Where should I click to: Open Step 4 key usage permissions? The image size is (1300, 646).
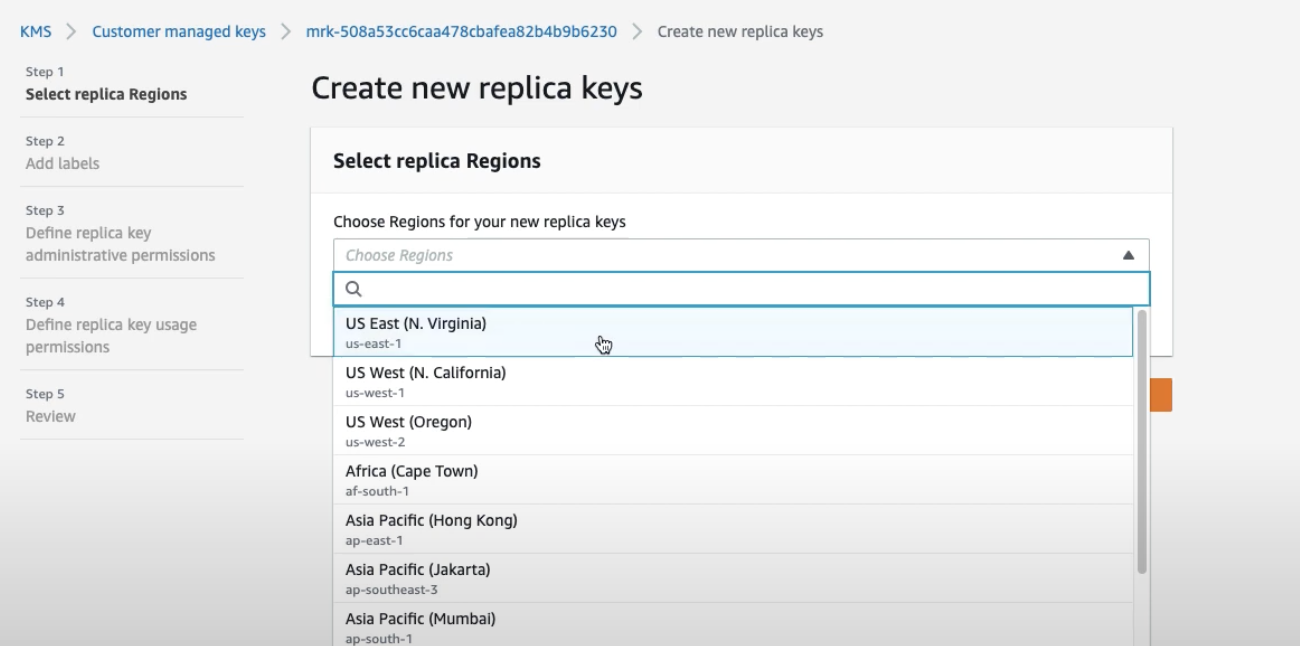click(111, 336)
